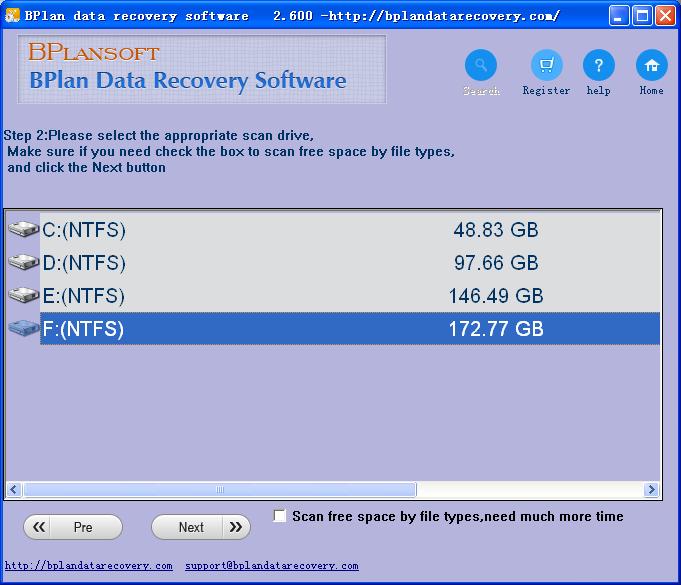Close the BPlan window

(665, 16)
